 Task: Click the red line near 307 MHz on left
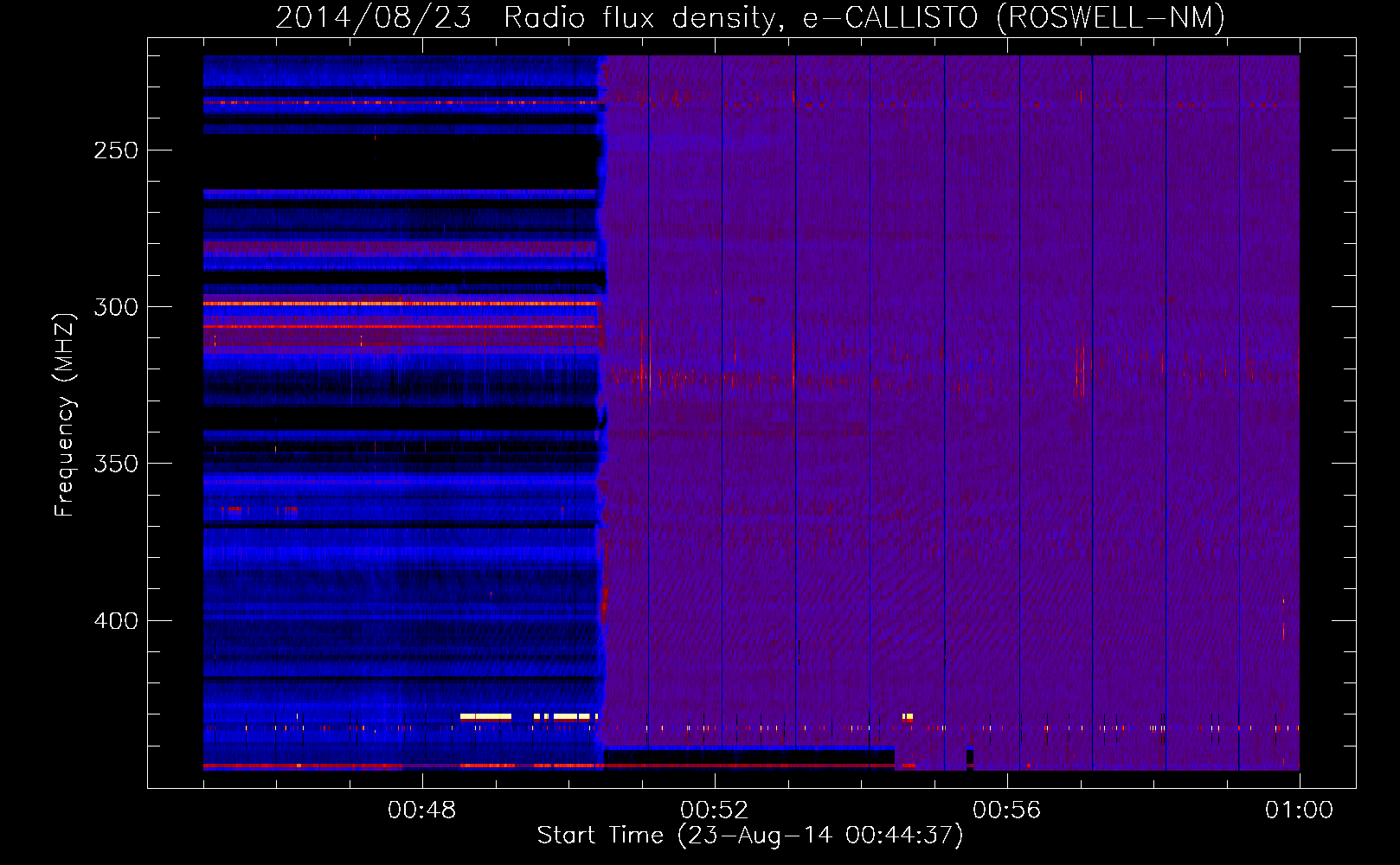pyautogui.click(x=398, y=326)
